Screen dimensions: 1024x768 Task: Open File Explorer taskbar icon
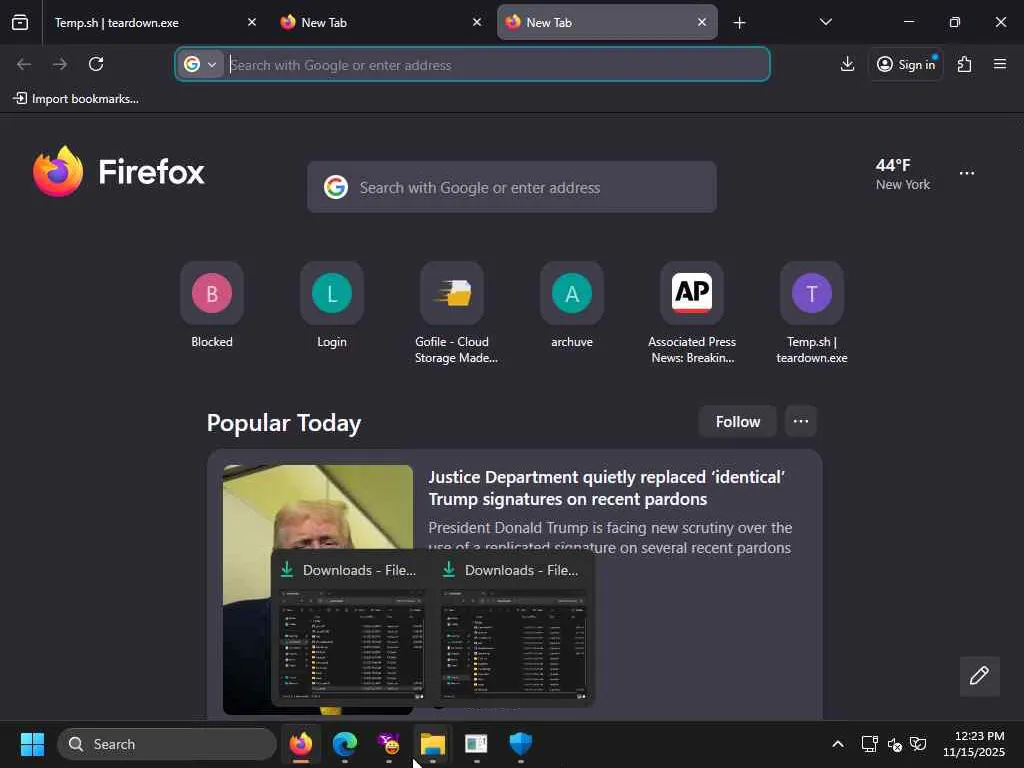pyautogui.click(x=432, y=744)
